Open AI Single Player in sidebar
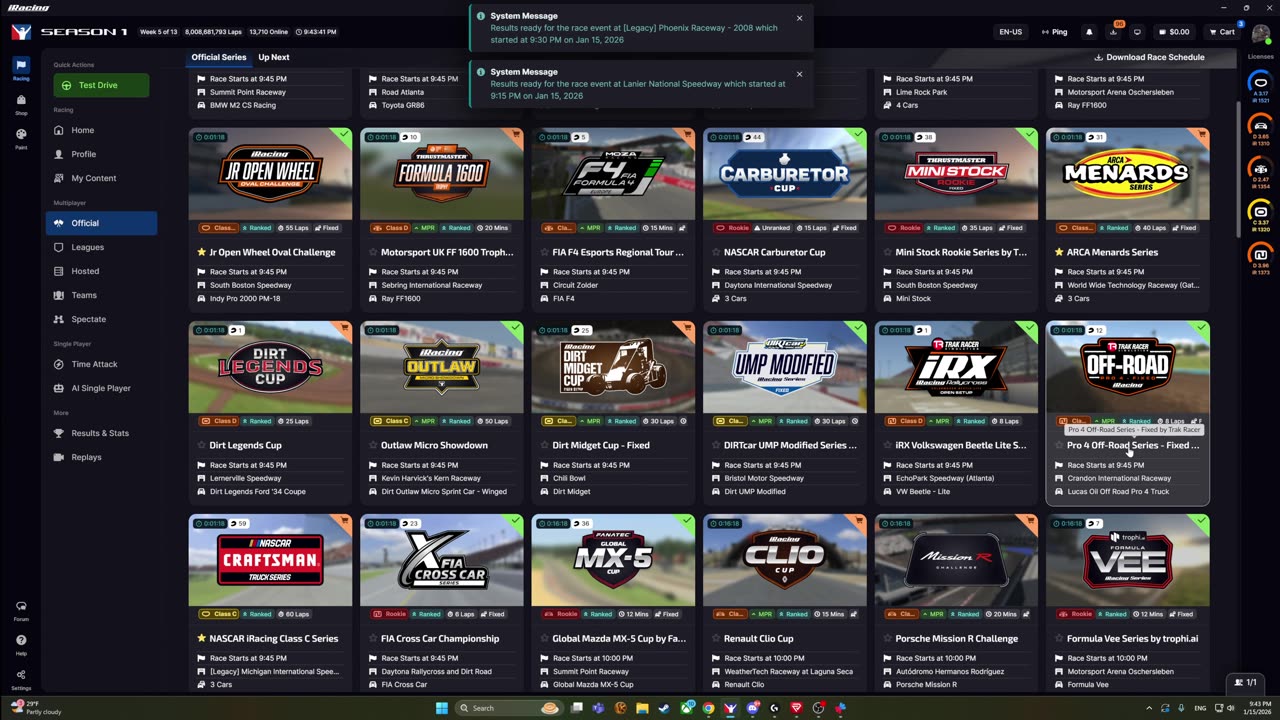 [101, 388]
